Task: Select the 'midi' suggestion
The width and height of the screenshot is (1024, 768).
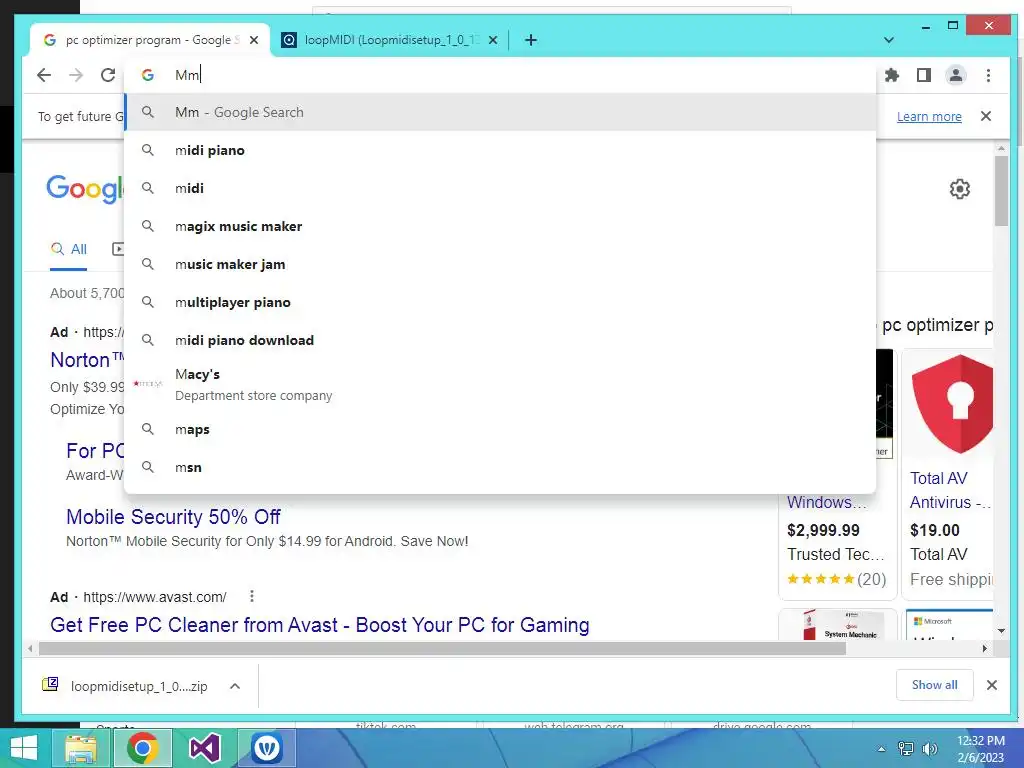Action: tap(500, 188)
